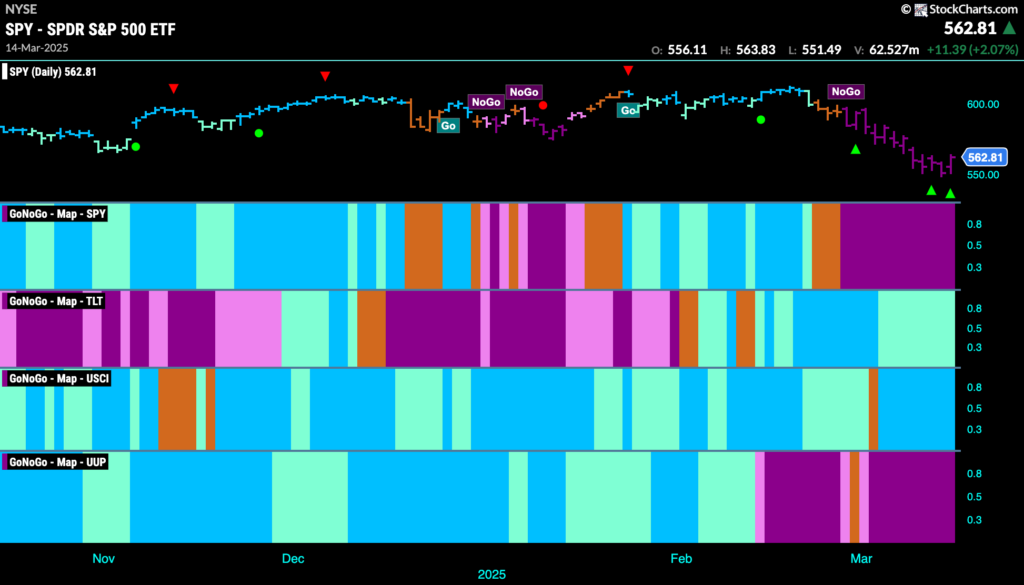Click the red down-triangle above mid-November price bars
Viewport: 1024px width, 585px height.
(173, 88)
